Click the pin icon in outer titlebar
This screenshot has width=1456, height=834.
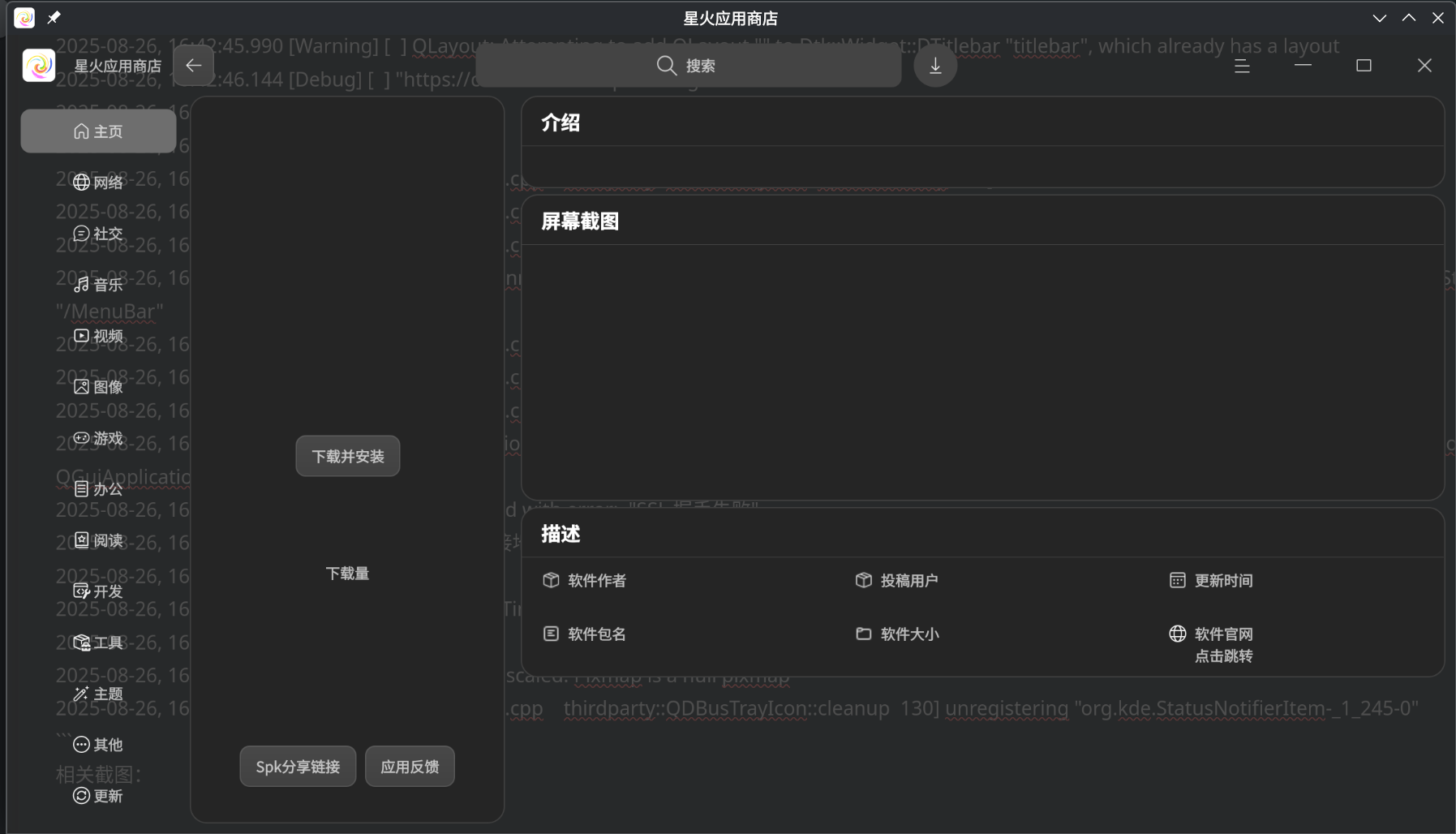coord(54,18)
